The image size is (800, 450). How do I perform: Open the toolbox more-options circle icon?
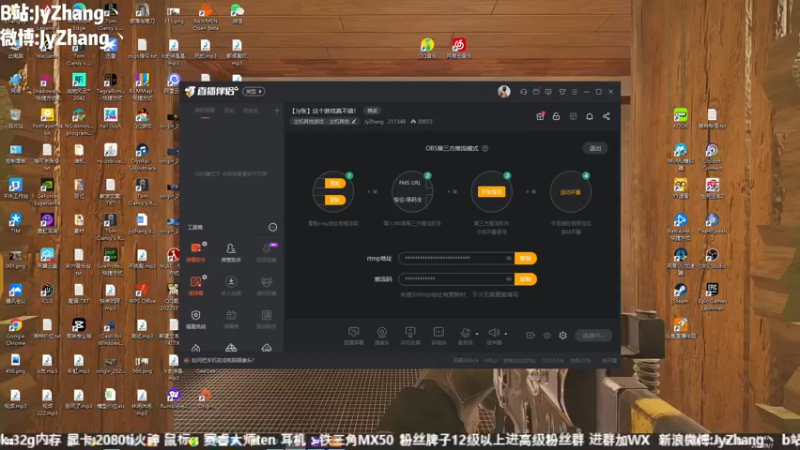click(x=273, y=227)
